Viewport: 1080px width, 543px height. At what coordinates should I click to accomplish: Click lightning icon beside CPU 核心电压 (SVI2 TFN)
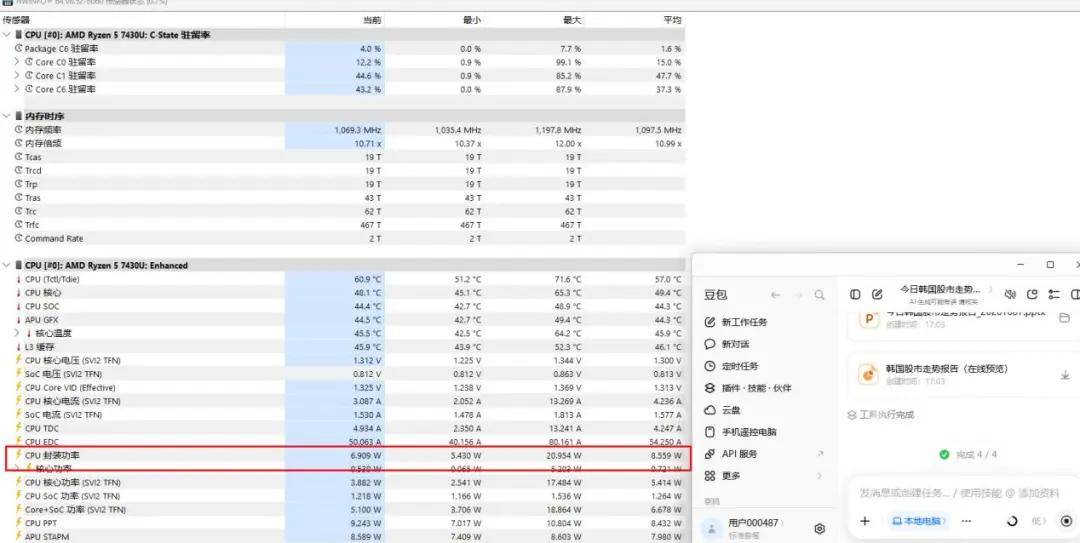[x=19, y=360]
